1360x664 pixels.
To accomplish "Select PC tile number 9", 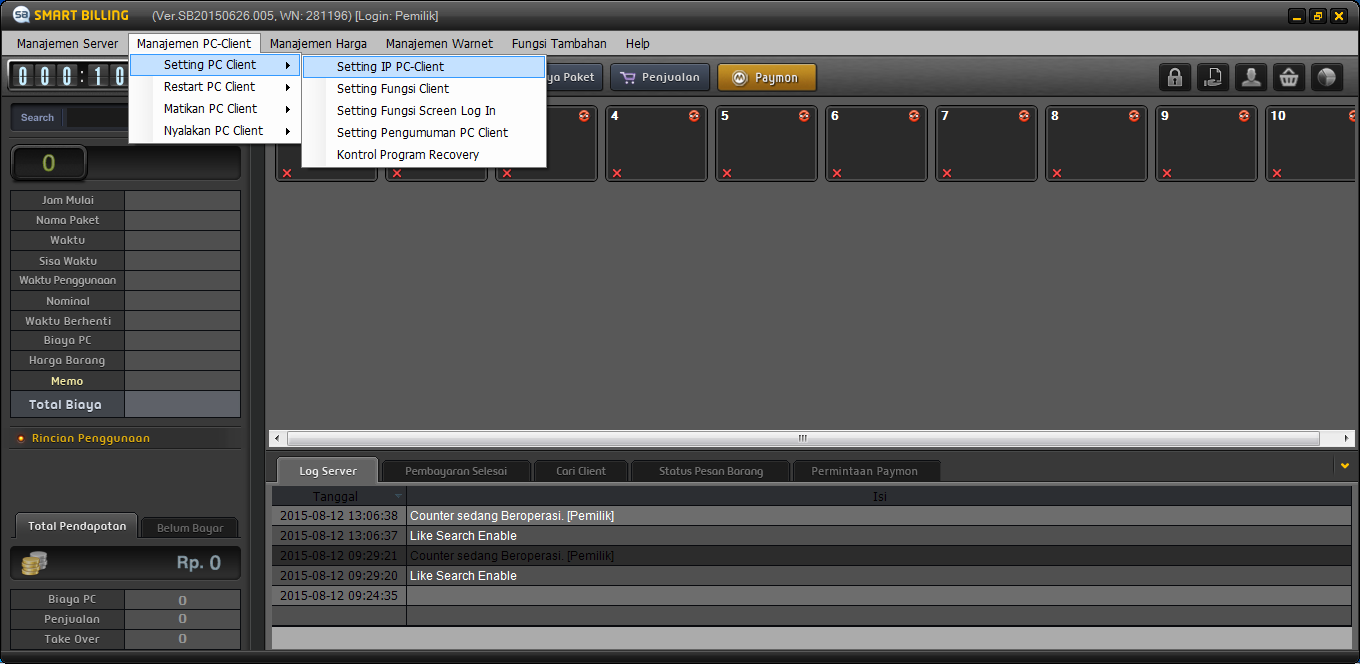I will pyautogui.click(x=1207, y=144).
